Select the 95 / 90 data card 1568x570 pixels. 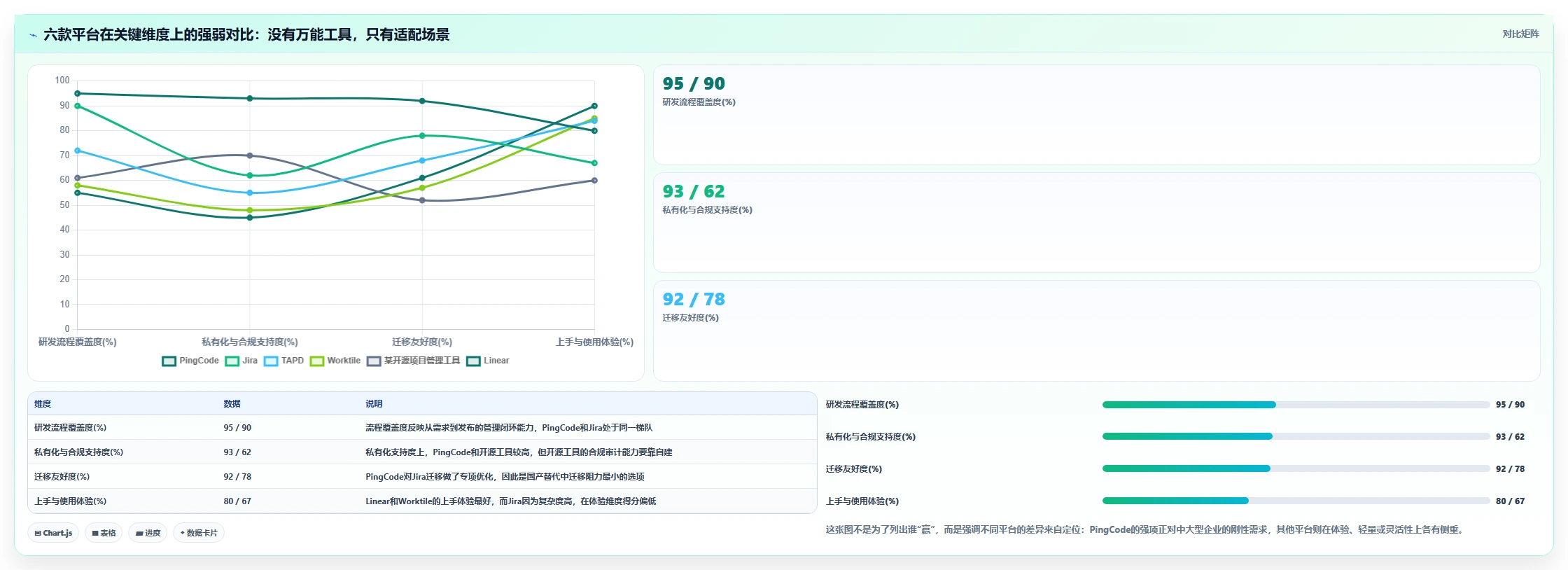[x=1096, y=115]
